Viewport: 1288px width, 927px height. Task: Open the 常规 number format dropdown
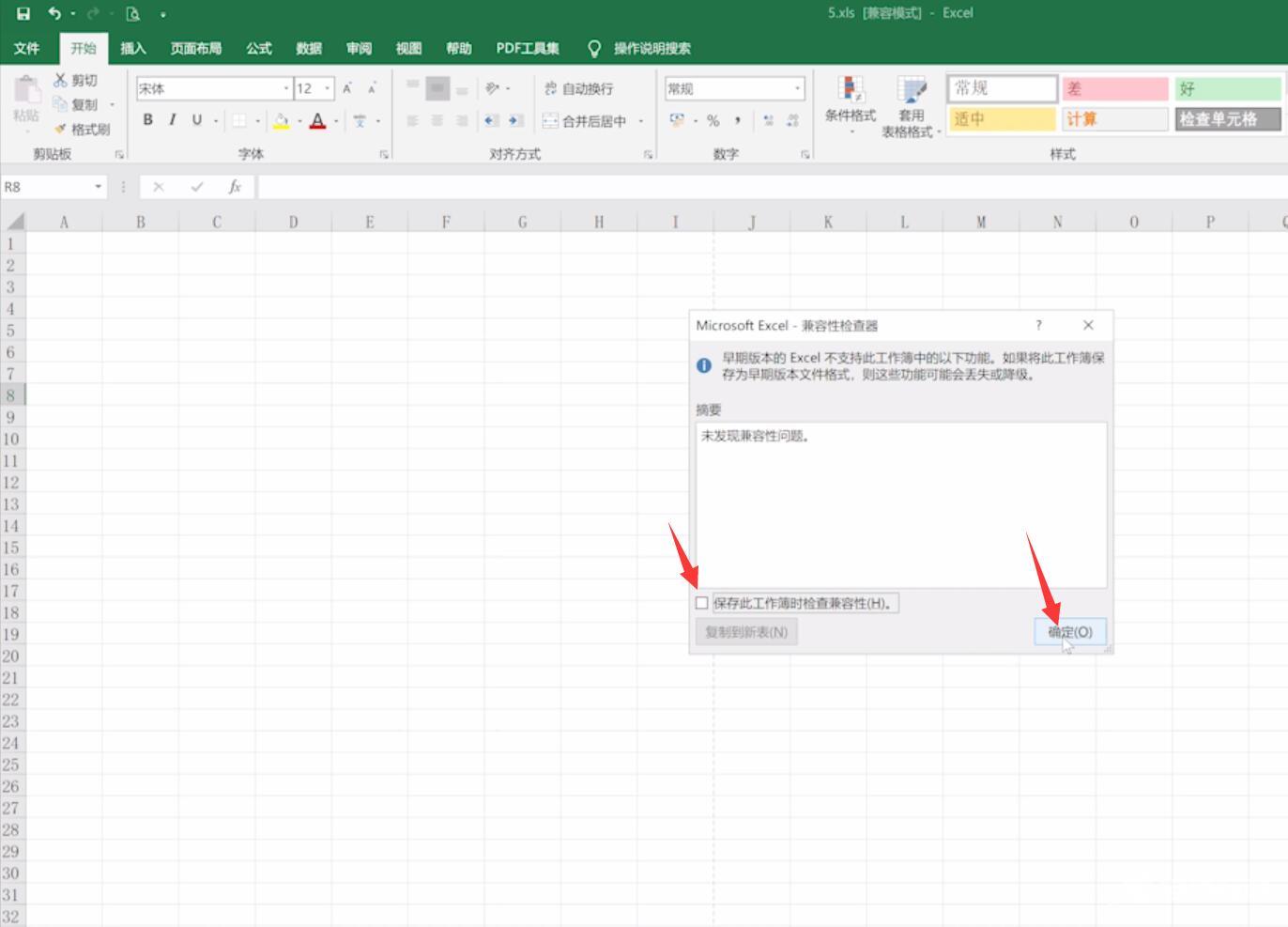[x=798, y=88]
